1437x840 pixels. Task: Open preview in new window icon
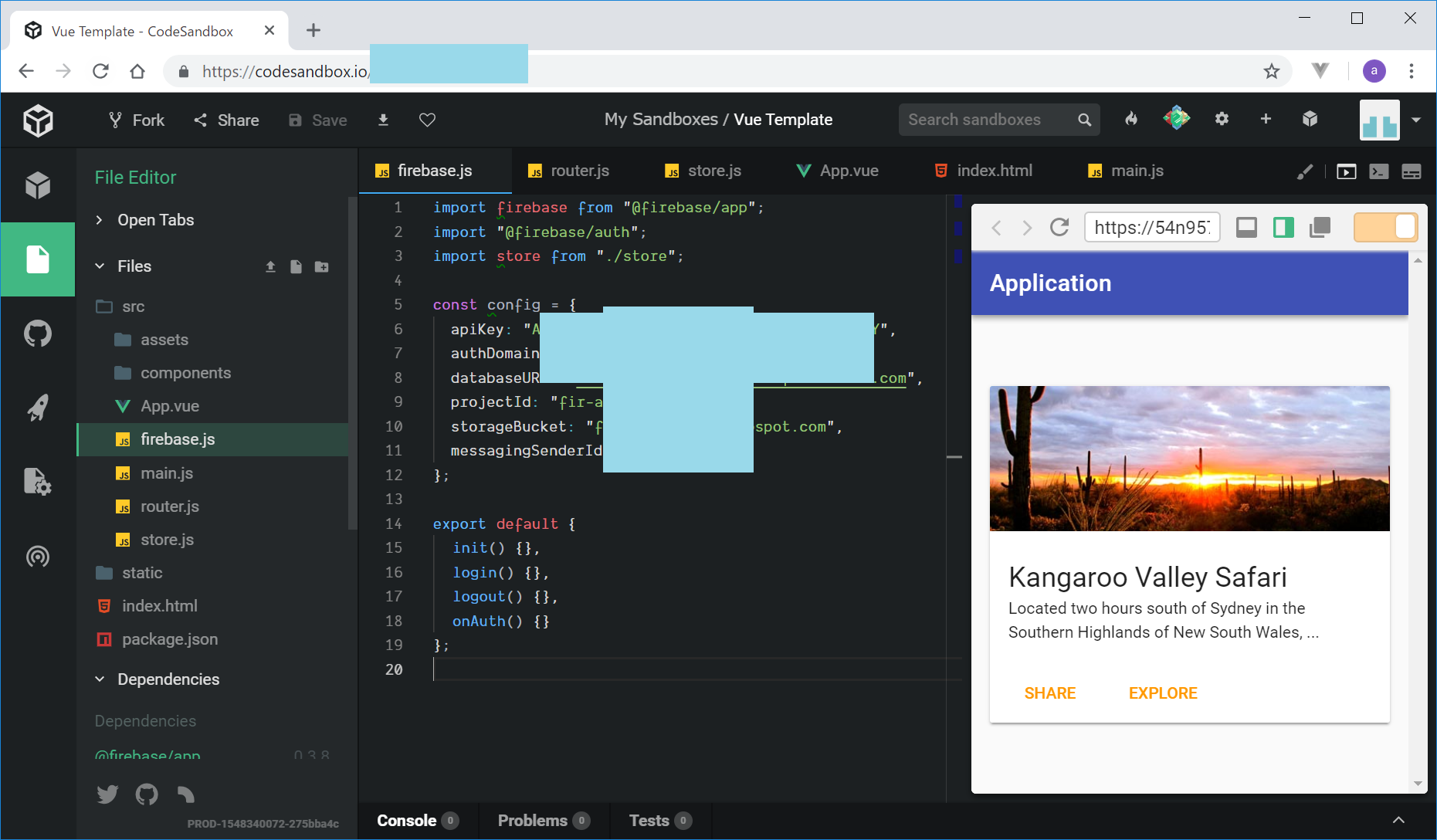(1320, 228)
